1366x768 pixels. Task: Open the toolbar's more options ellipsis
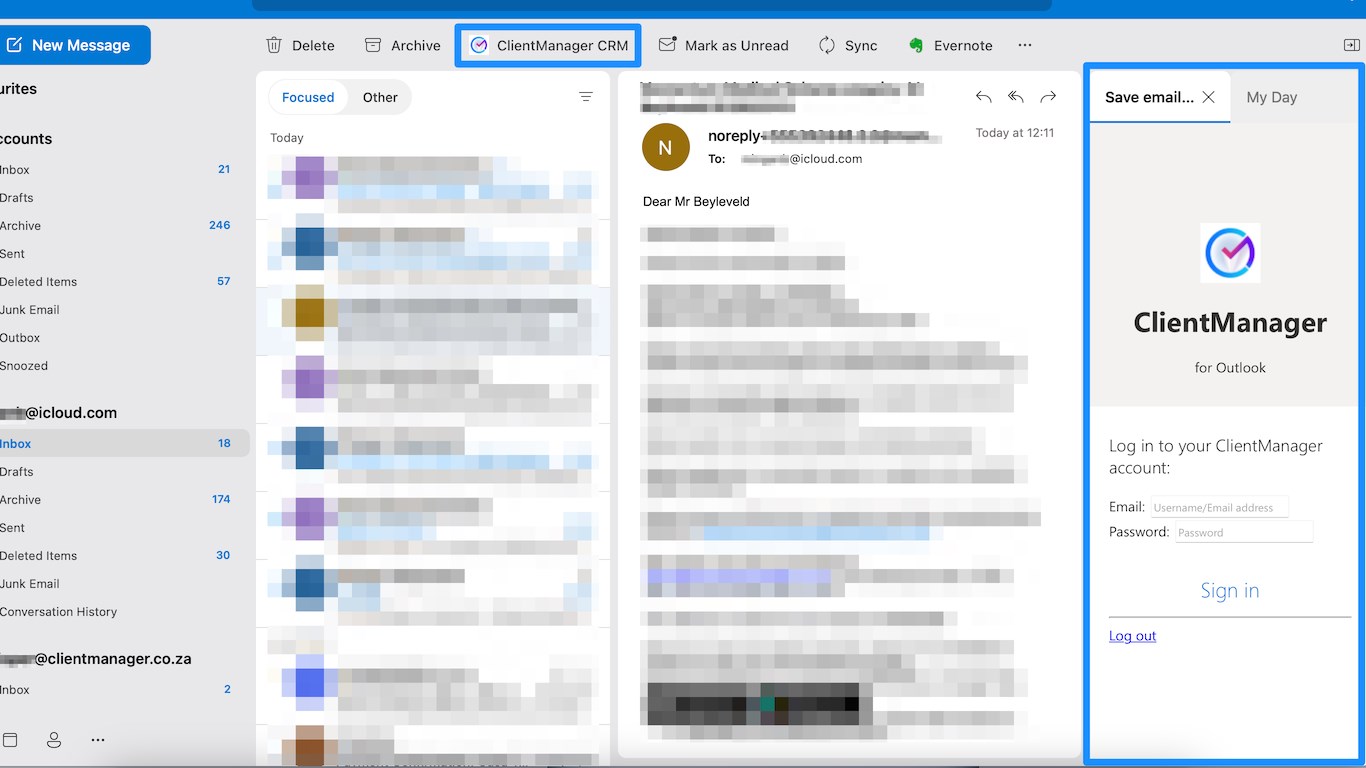tap(1024, 45)
